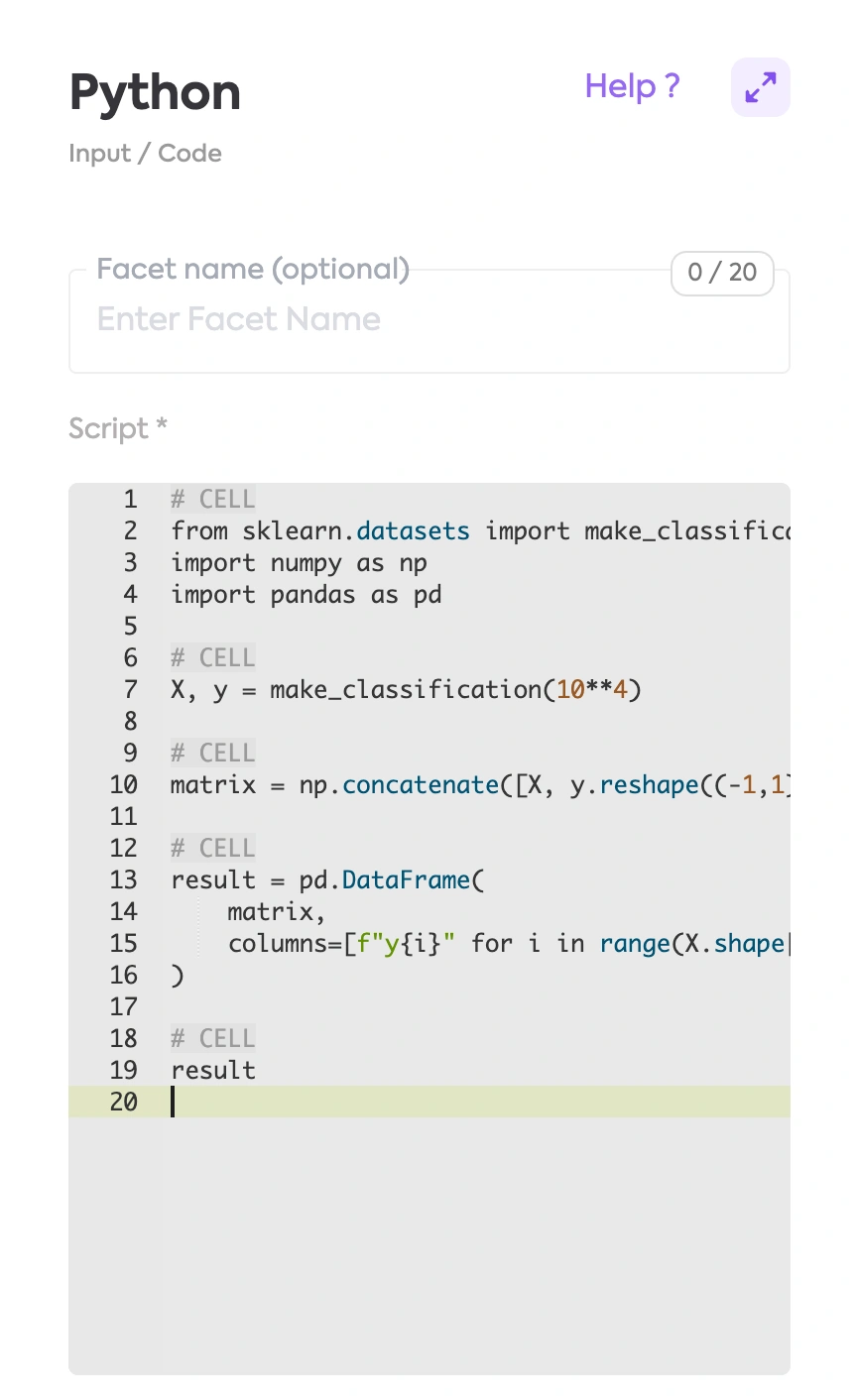
Task: Click the 'import pandas as pd' line
Action: click(x=306, y=594)
